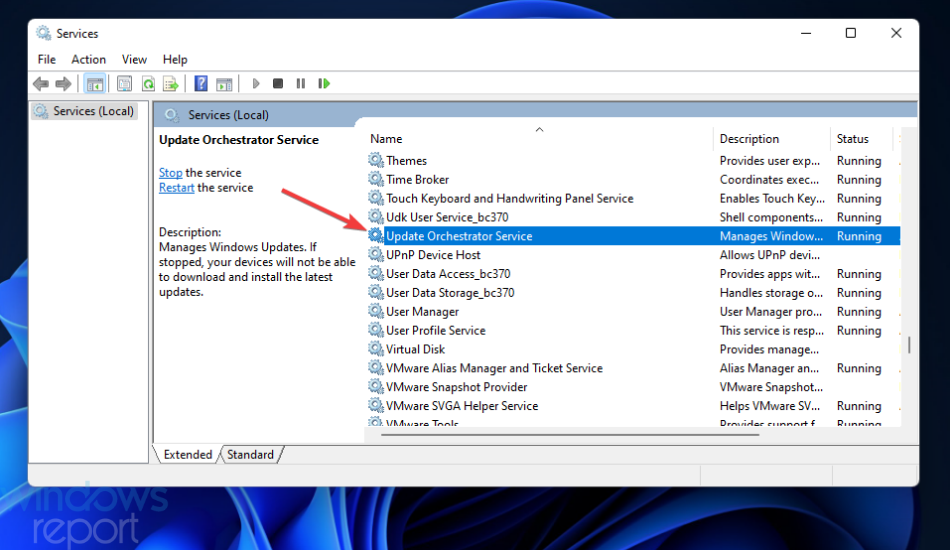Click gear icon of UPnP Device Host
This screenshot has height=550, width=950.
(376, 254)
